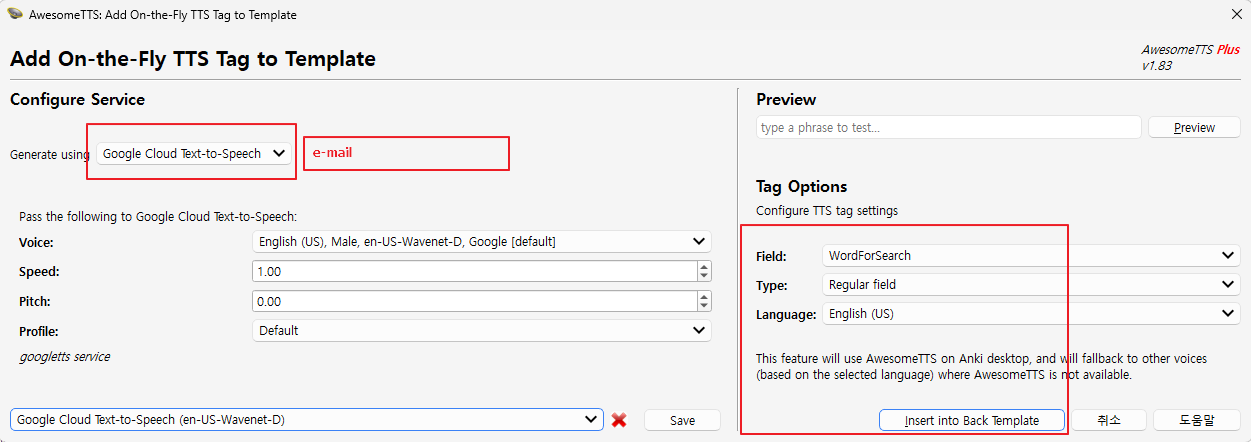This screenshot has width=1251, height=442.
Task: Open the Voice dropdown list
Action: click(482, 241)
